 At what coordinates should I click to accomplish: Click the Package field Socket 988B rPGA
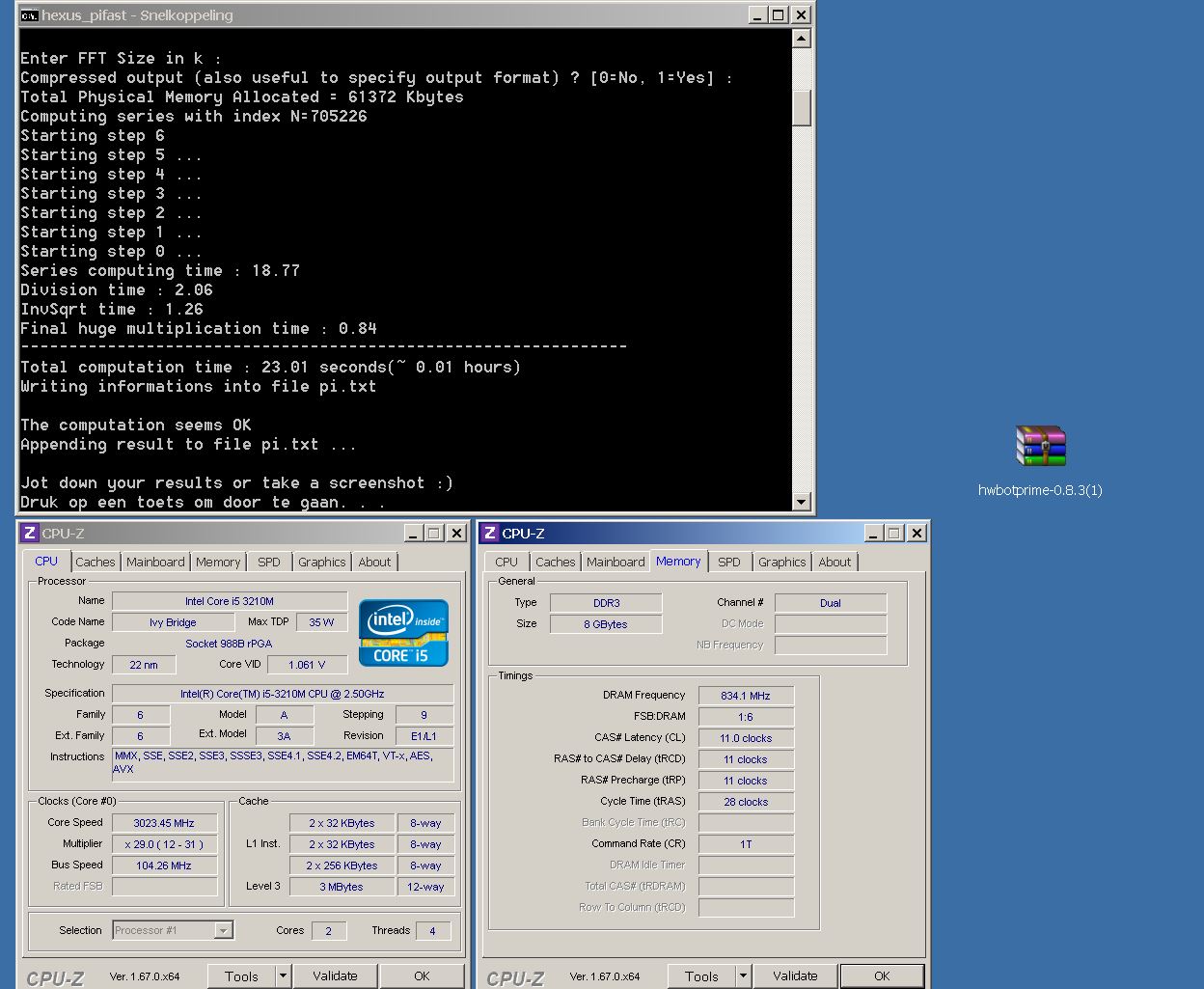point(230,644)
